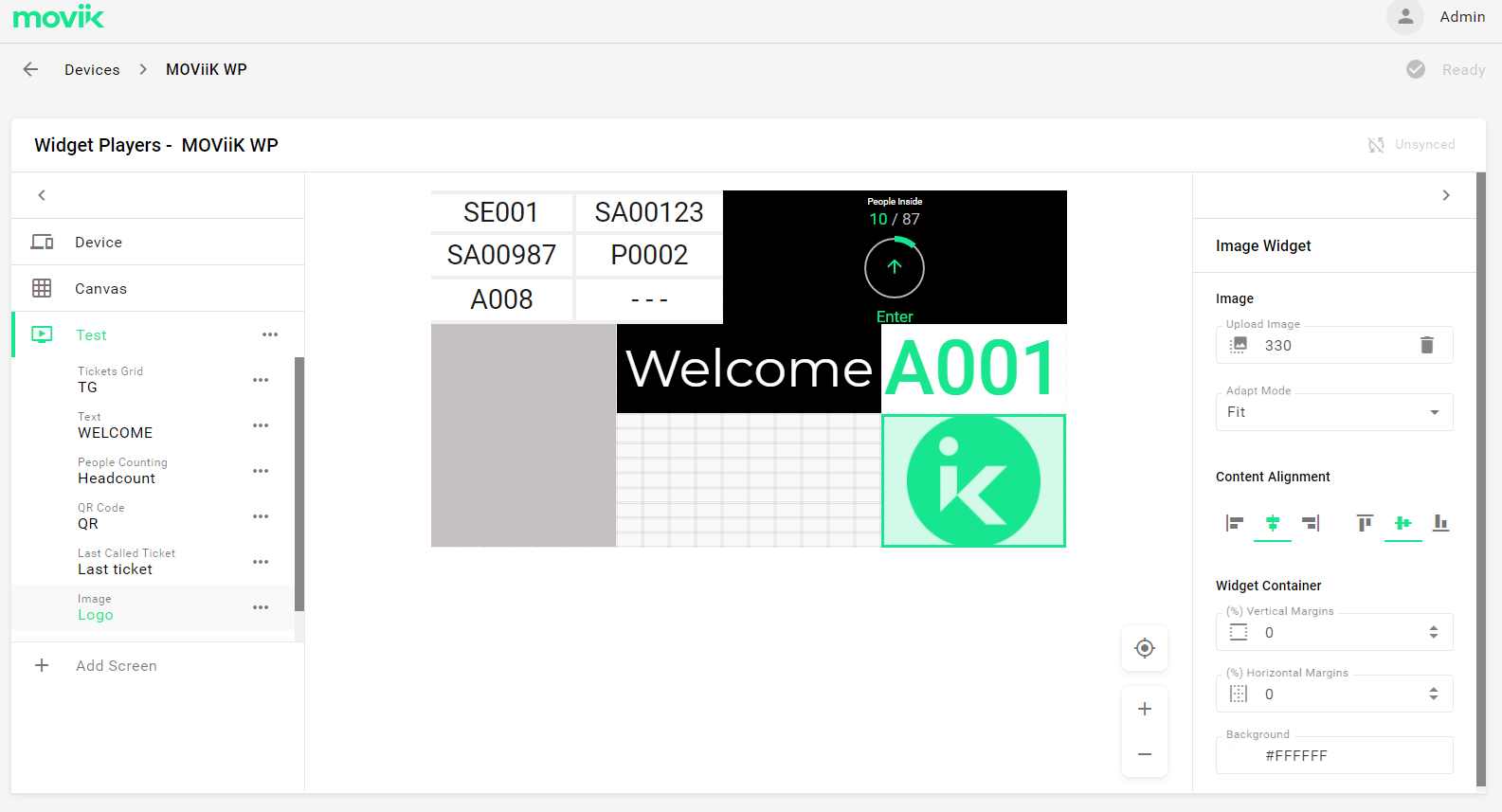Zoom out of the canvas
This screenshot has width=1502, height=812.
click(x=1145, y=754)
